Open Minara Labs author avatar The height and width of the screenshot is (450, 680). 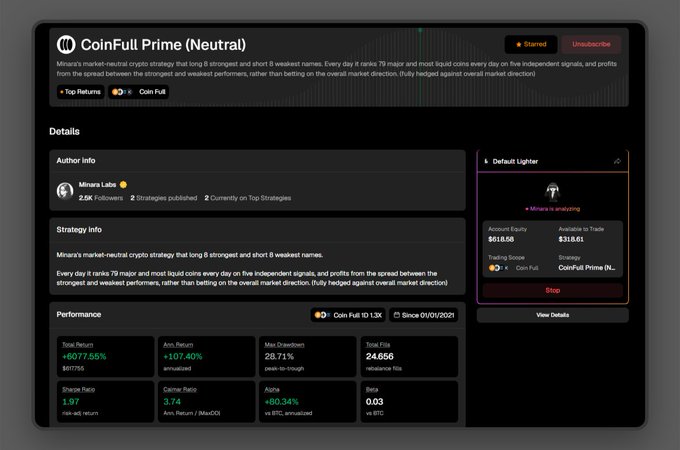pos(65,191)
